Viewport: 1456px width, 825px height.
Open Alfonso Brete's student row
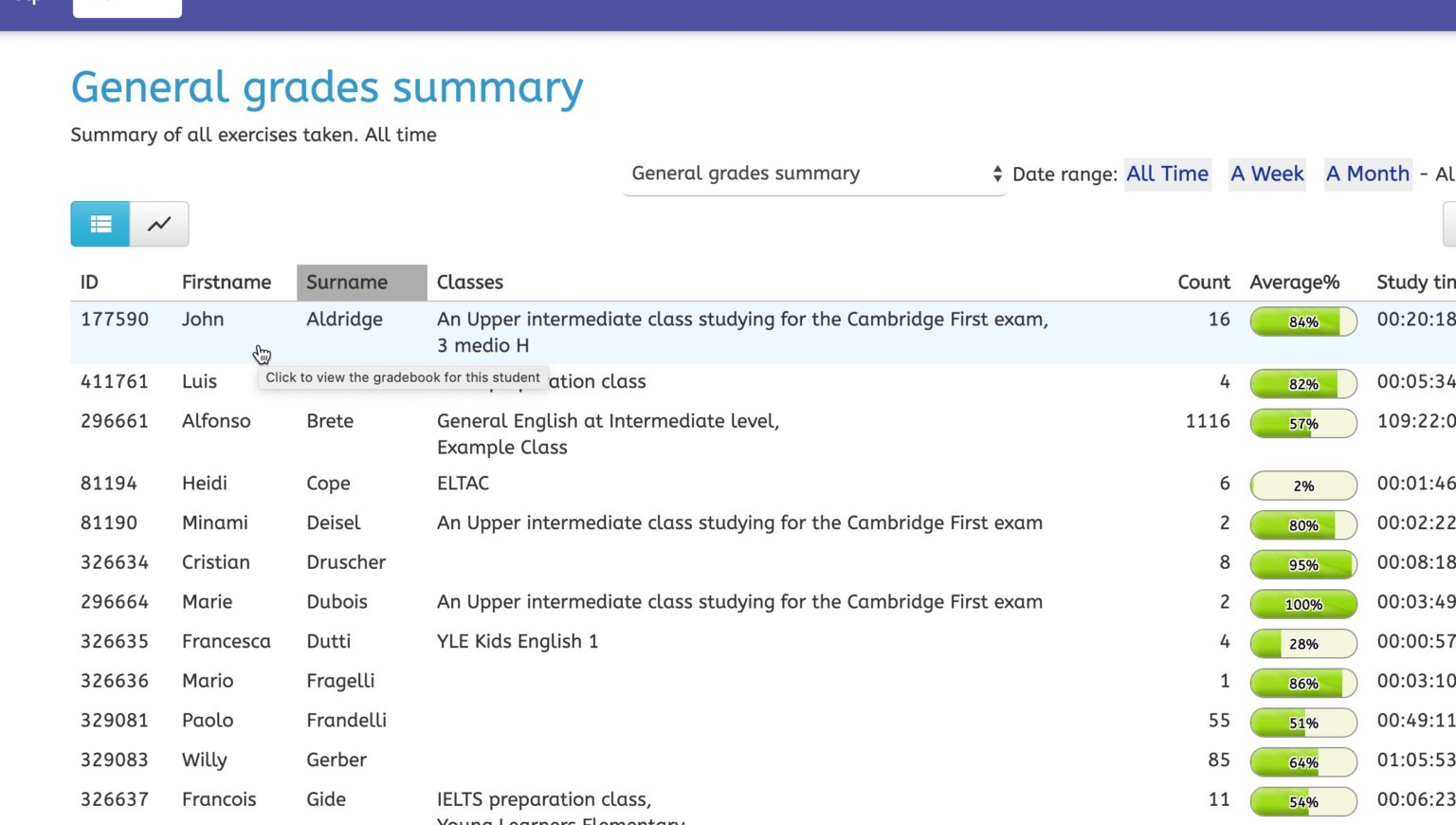(330, 421)
